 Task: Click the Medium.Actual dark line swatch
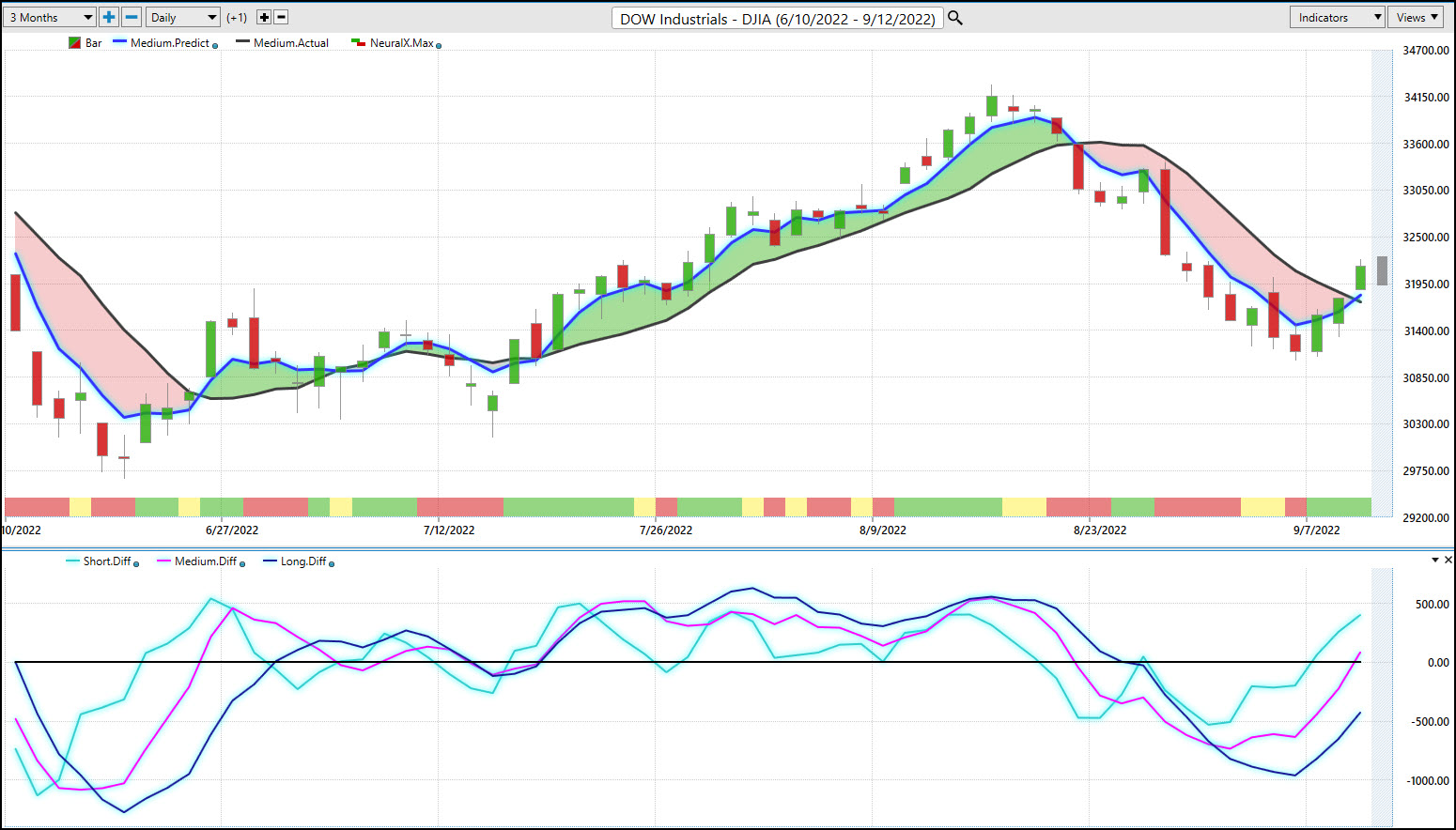242,42
